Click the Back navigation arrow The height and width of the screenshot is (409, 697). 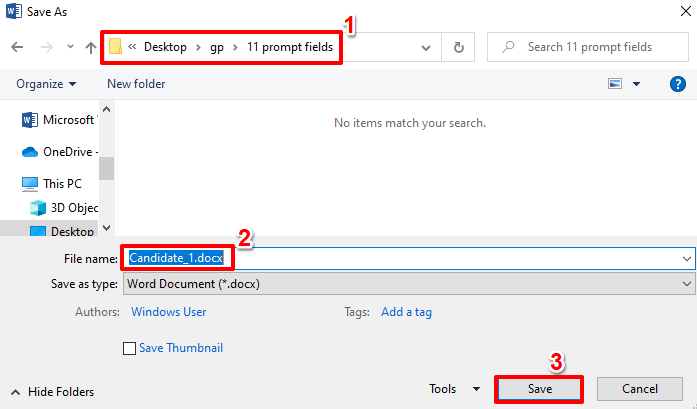pyautogui.click(x=17, y=47)
